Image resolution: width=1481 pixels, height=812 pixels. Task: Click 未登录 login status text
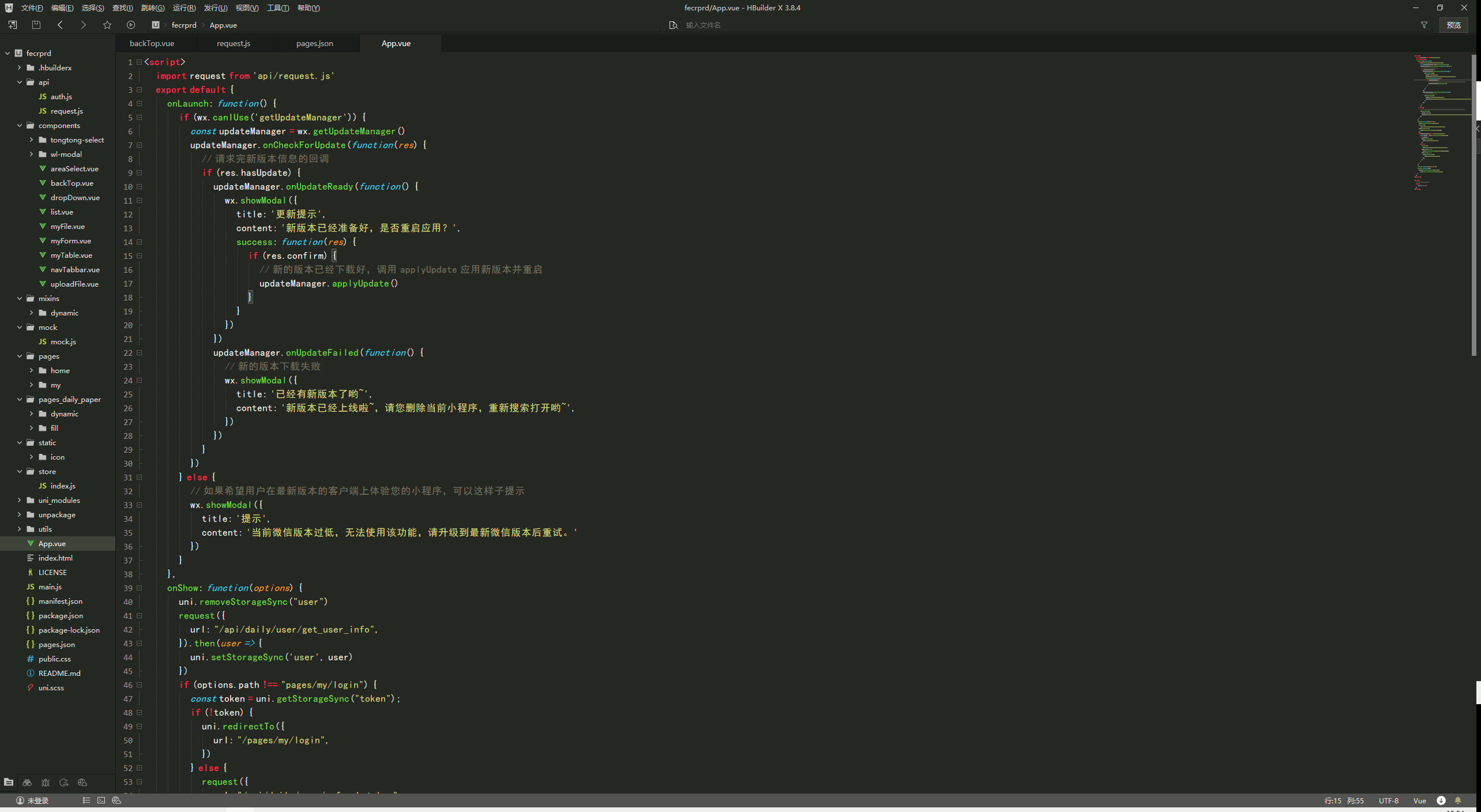click(x=38, y=800)
